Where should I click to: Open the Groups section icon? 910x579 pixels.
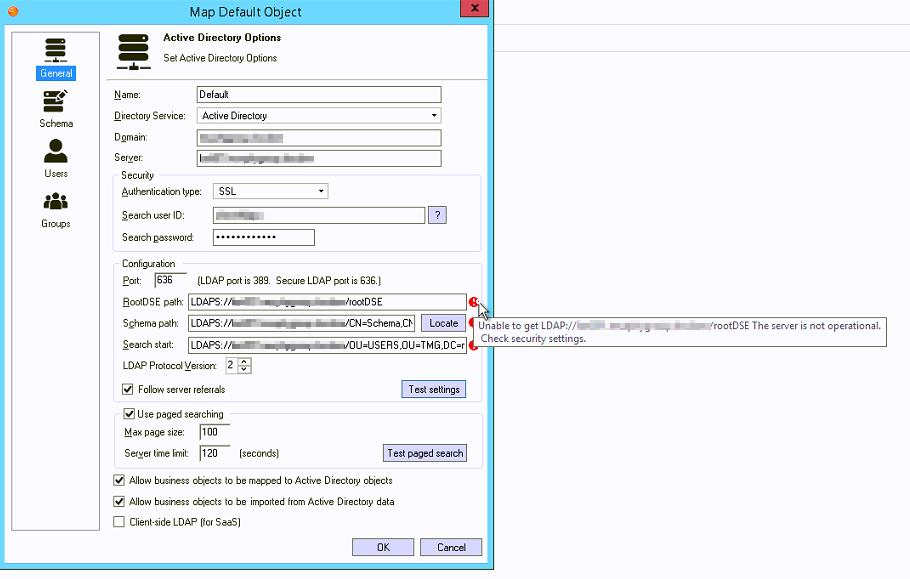pyautogui.click(x=56, y=209)
